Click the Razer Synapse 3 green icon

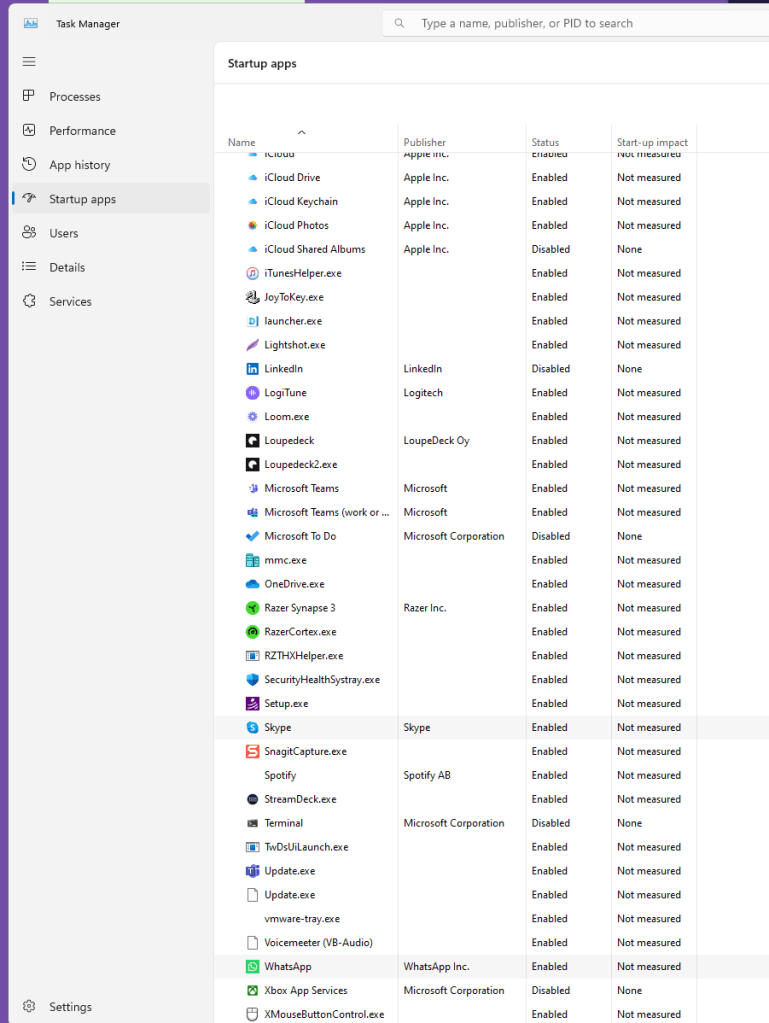pyautogui.click(x=252, y=608)
